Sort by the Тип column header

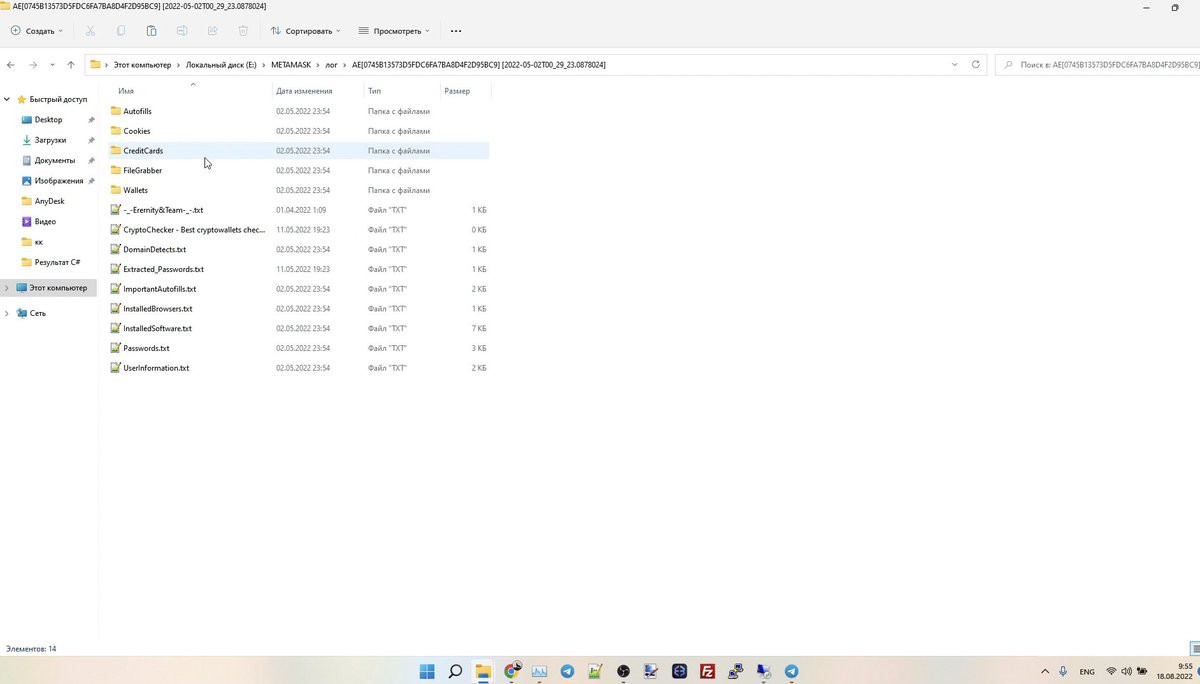(374, 91)
